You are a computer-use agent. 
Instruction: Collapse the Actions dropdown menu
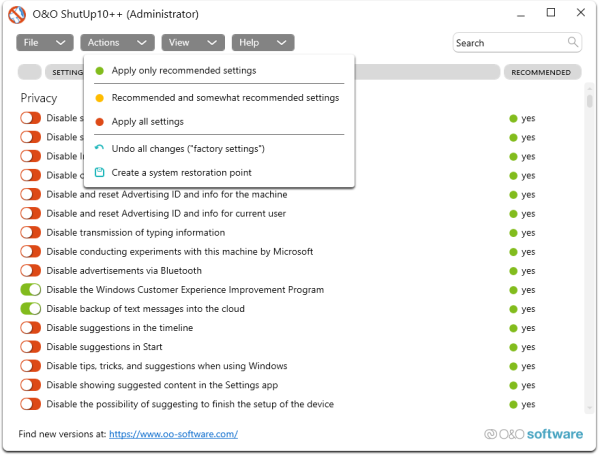[117, 42]
